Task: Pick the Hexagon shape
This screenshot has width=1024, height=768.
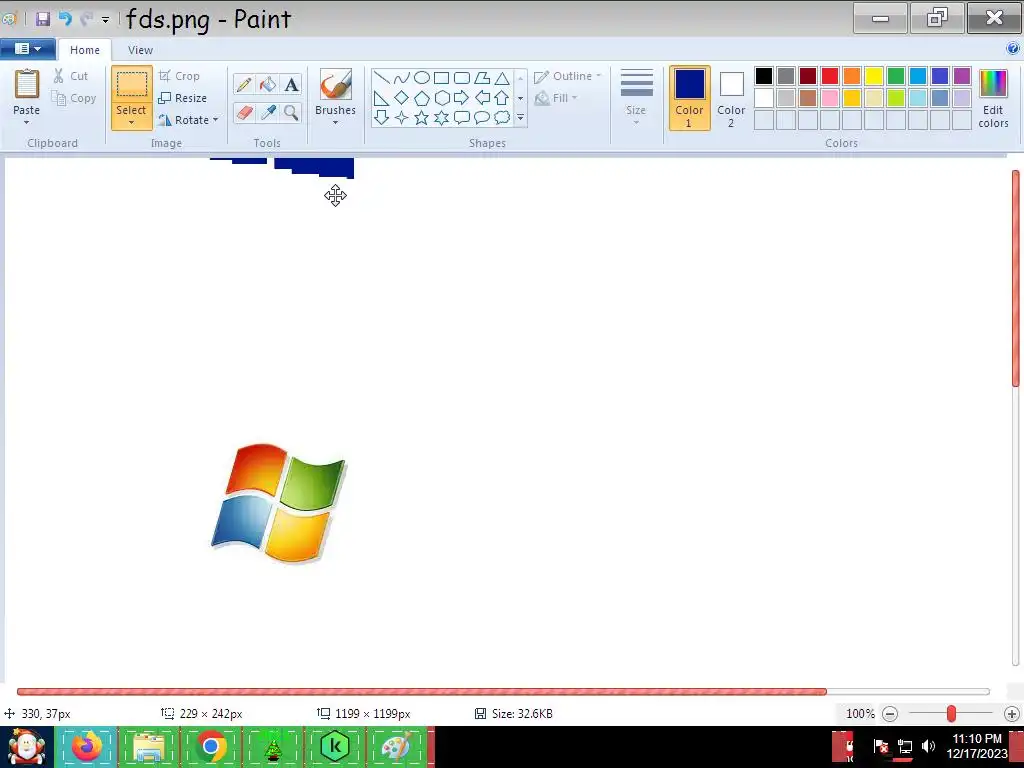Action: coord(441,98)
